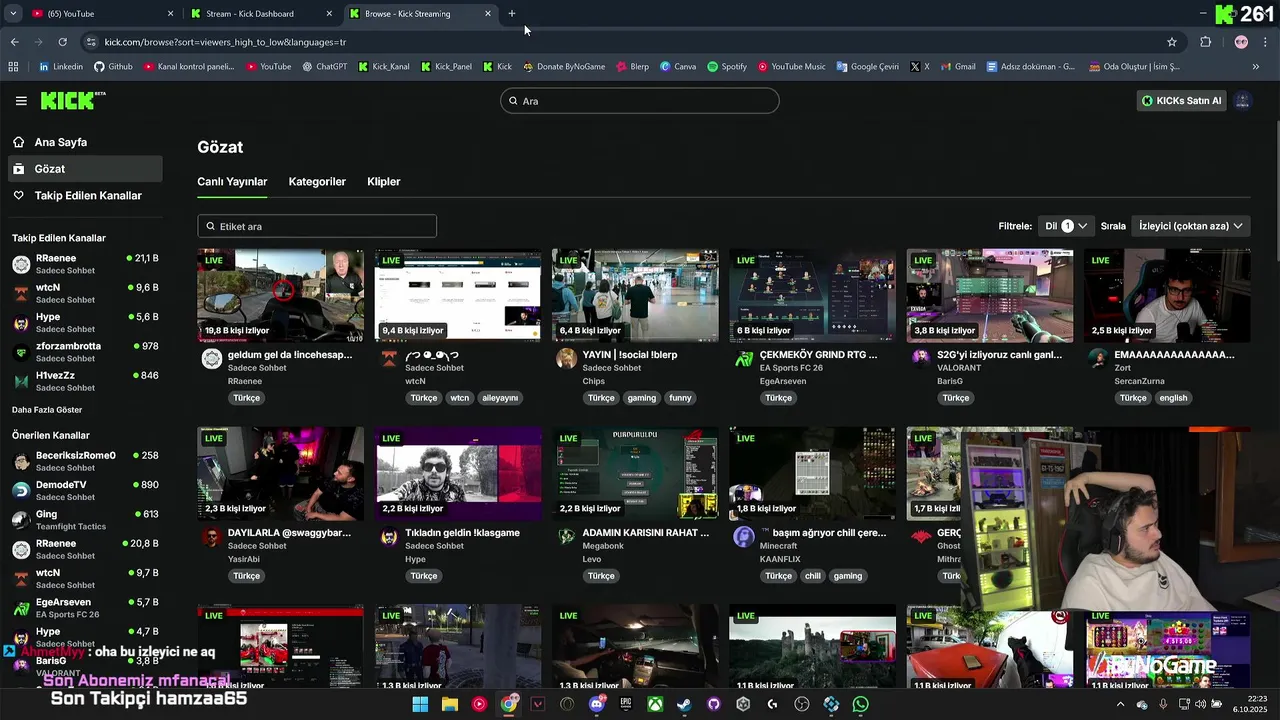1280x720 pixels.
Task: Click the aileyayını tag
Action: click(500, 398)
